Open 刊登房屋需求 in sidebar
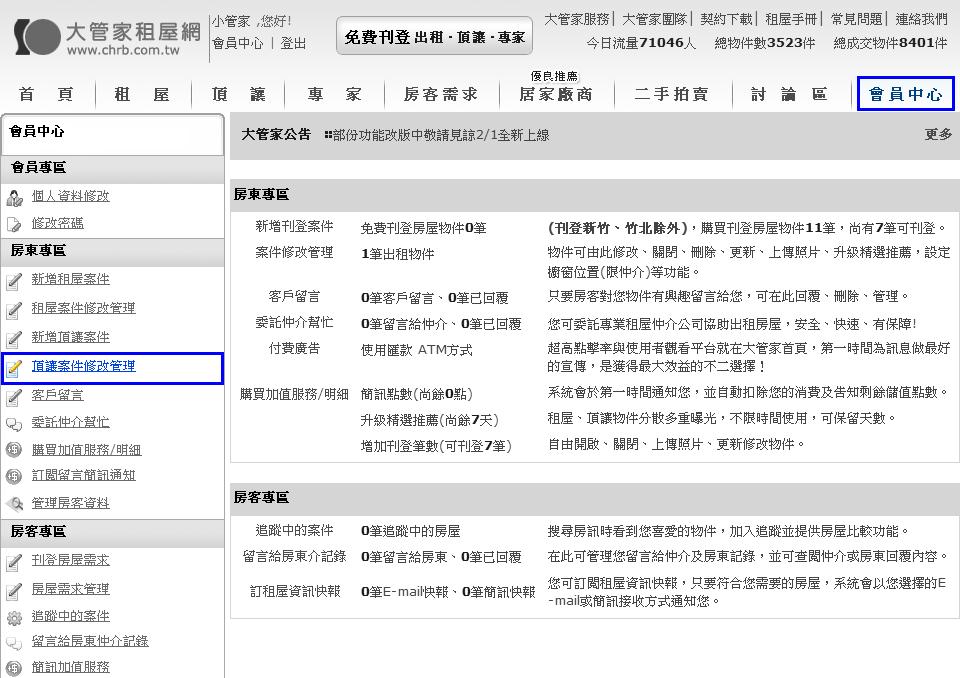This screenshot has height=678, width=960. click(70, 560)
